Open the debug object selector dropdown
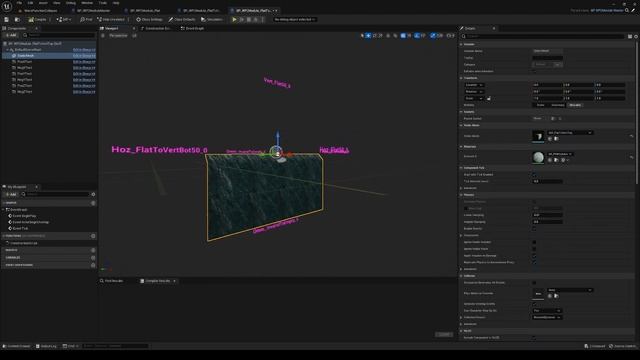This screenshot has height=360, width=640. point(295,19)
